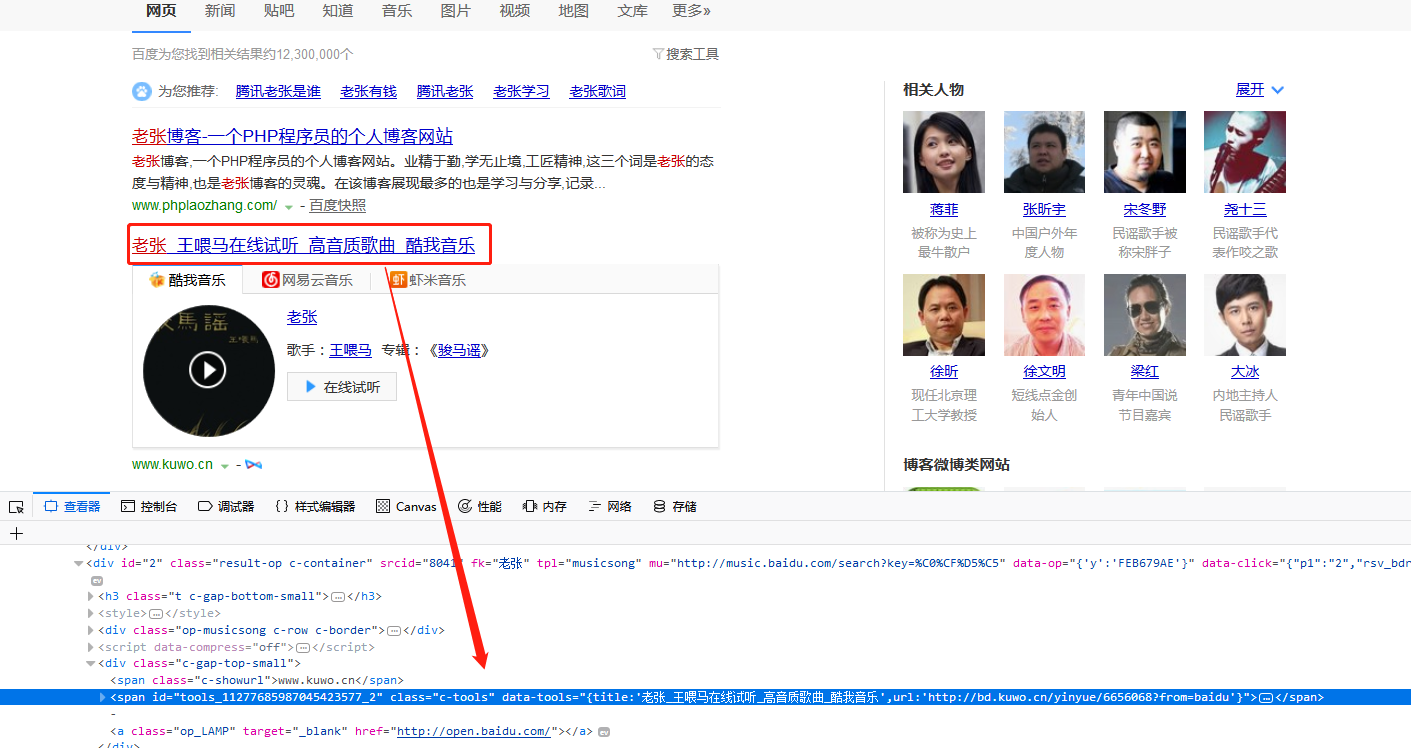This screenshot has width=1411, height=748.
Task: Open dropdown arrow next to www.phplaozhang.com
Action: [289, 207]
